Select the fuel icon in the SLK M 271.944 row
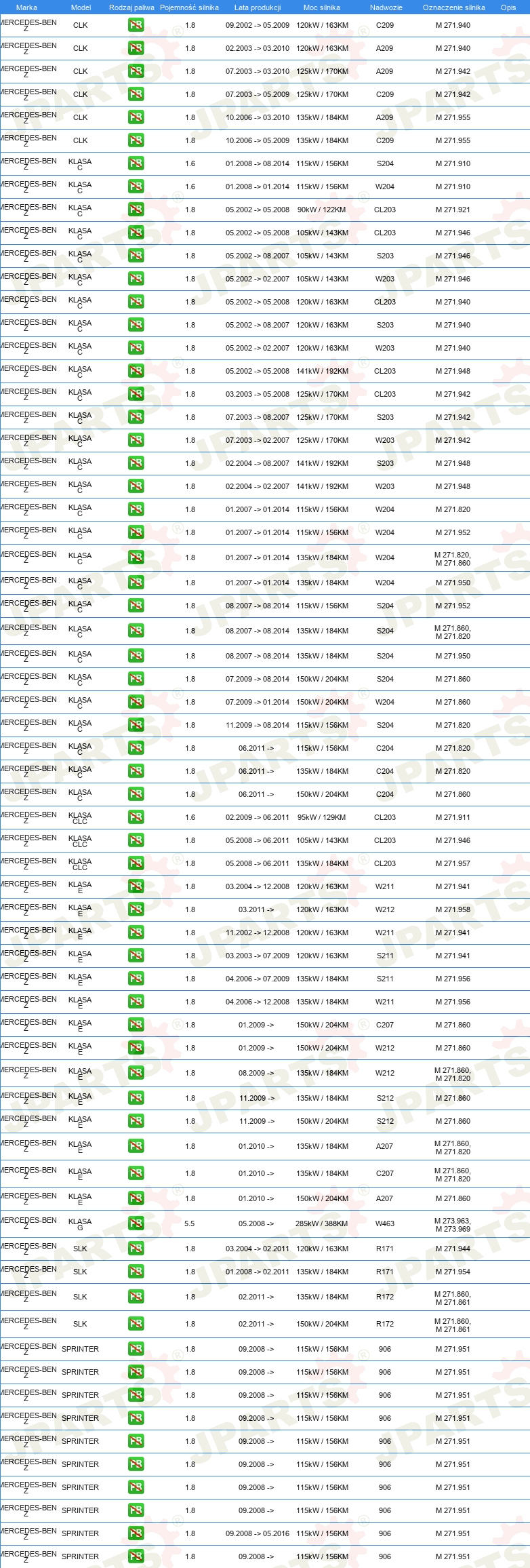Image resolution: width=530 pixels, height=1568 pixels. (136, 1249)
